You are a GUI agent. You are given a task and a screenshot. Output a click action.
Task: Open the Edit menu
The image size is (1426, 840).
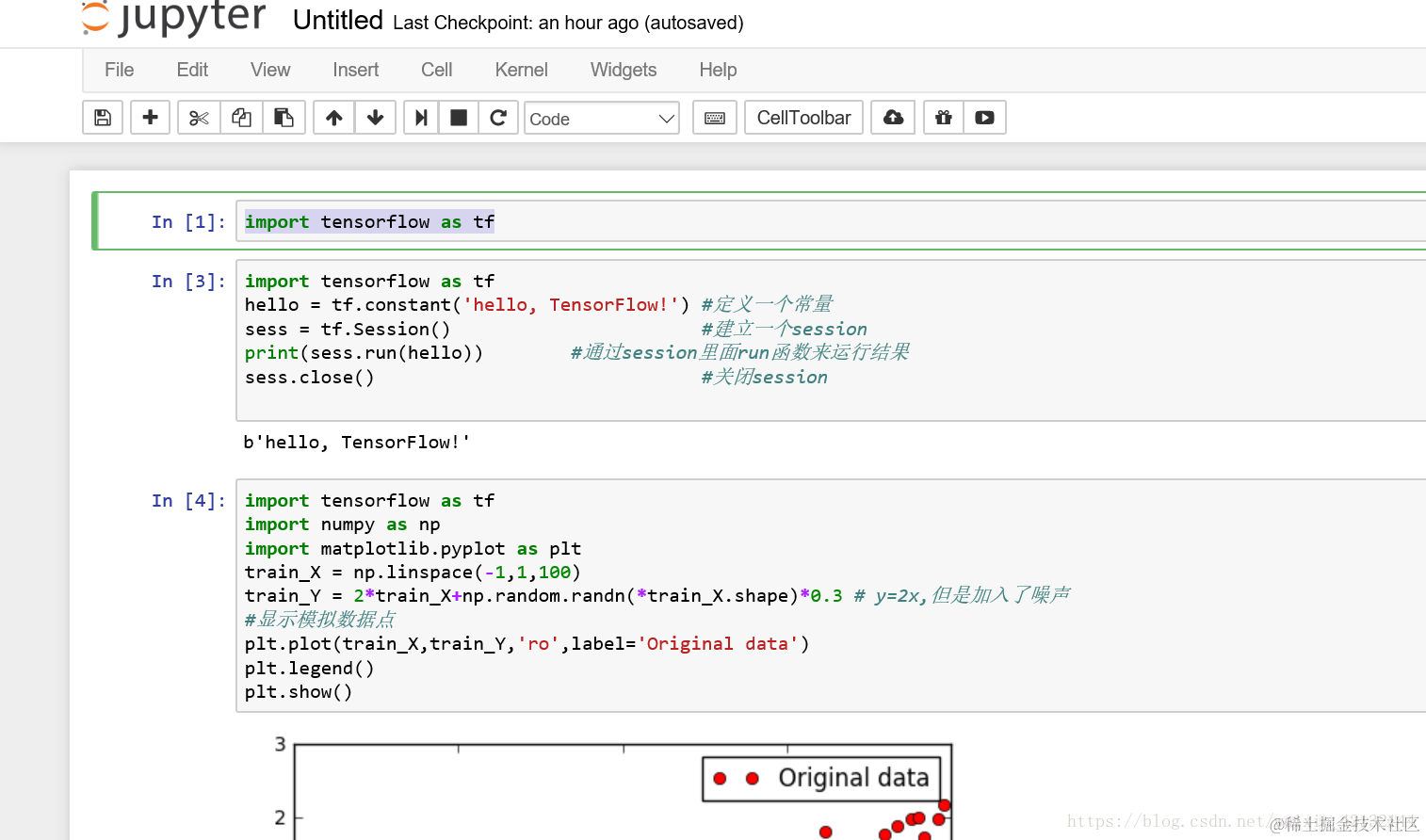[192, 70]
